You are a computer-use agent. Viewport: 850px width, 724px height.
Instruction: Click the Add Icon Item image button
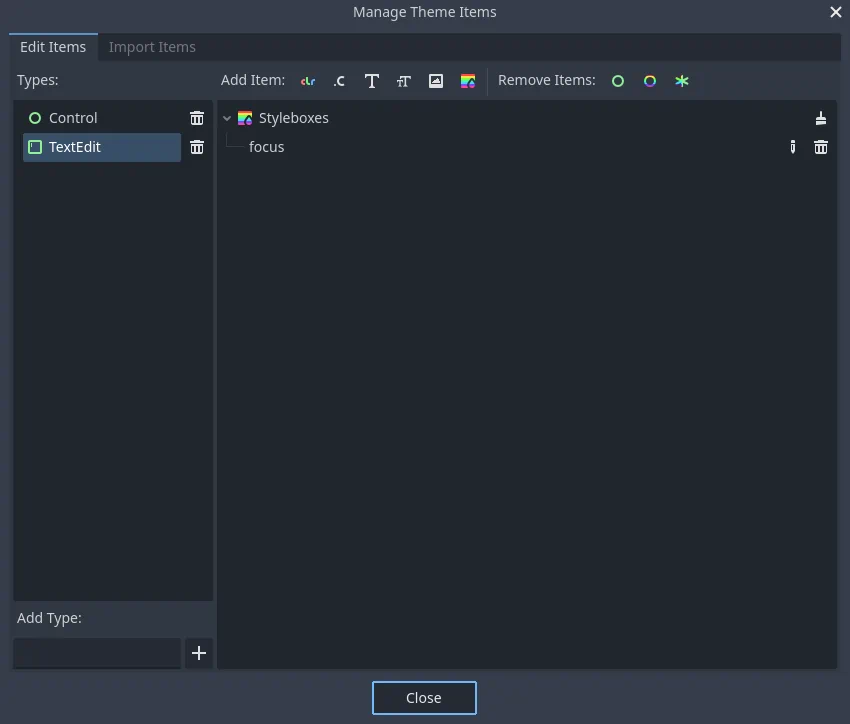tap(436, 81)
